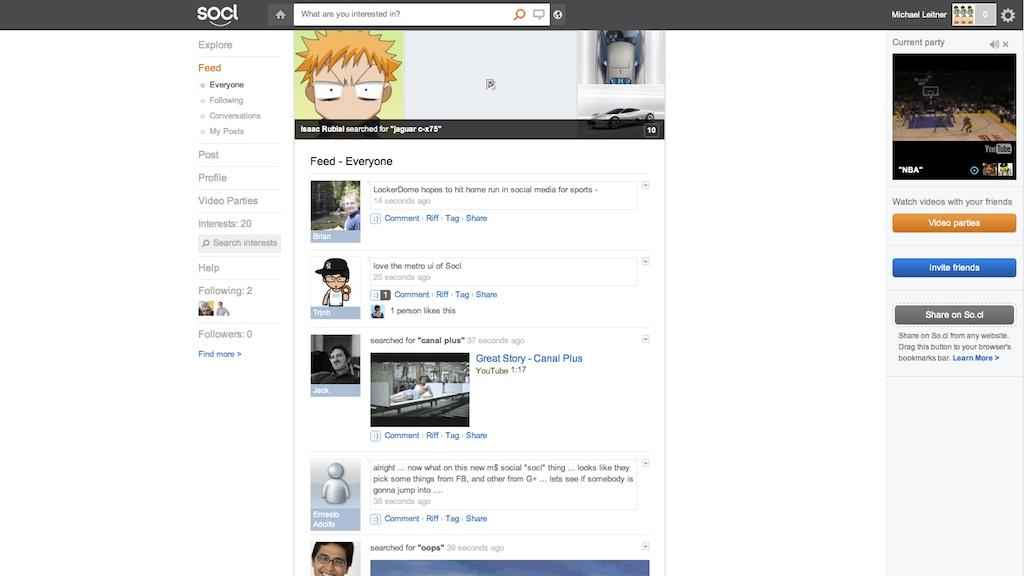Click Michael Leitner's avatar in the header
This screenshot has width=1024, height=576.
click(x=963, y=14)
